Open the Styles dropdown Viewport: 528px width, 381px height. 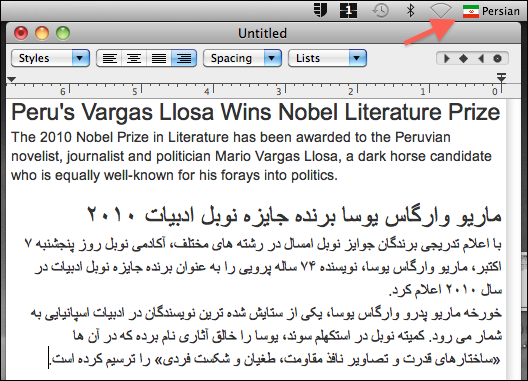[51, 58]
